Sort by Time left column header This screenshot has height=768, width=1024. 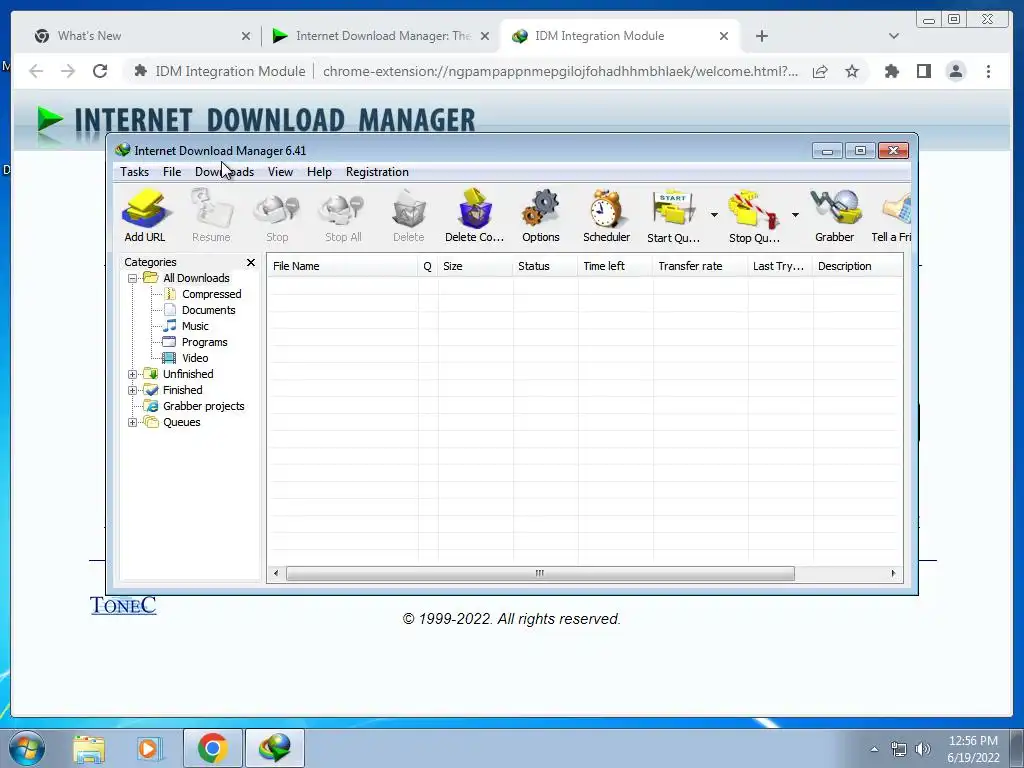pos(615,266)
